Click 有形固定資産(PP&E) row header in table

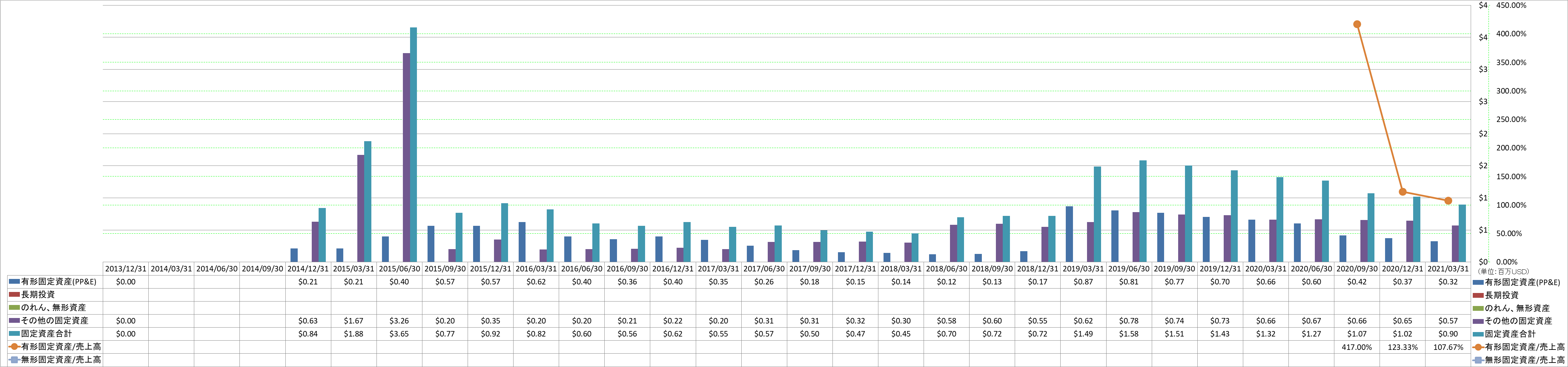pyautogui.click(x=55, y=282)
